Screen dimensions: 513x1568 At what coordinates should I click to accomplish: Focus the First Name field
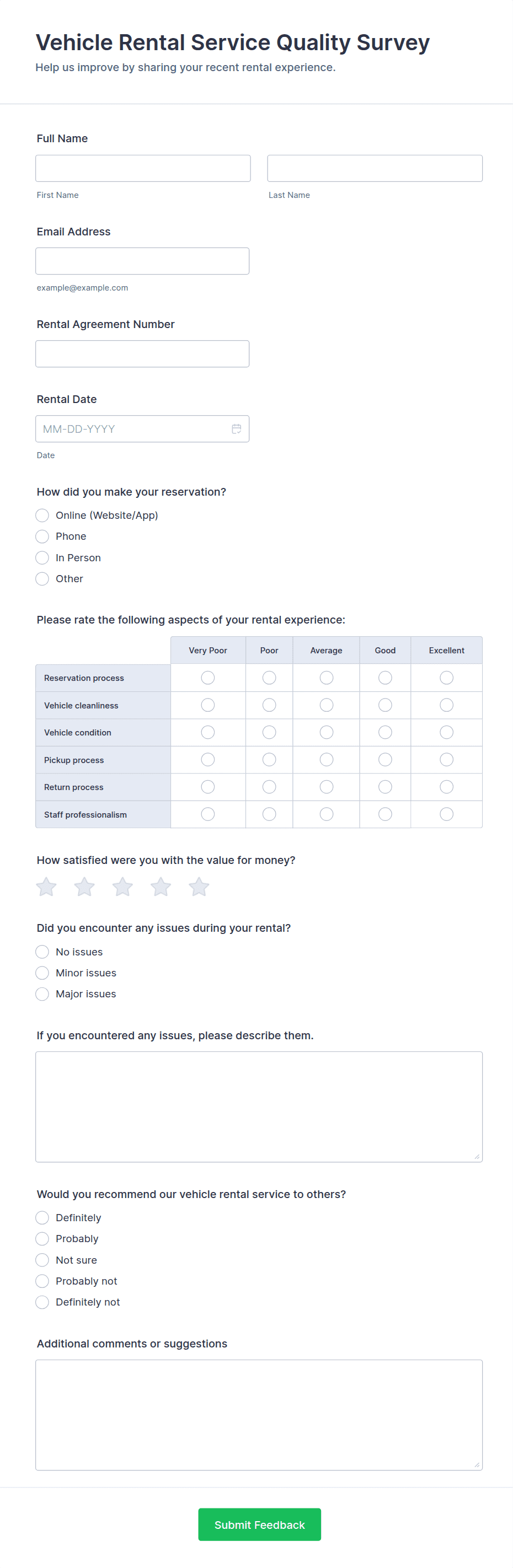pos(143,168)
